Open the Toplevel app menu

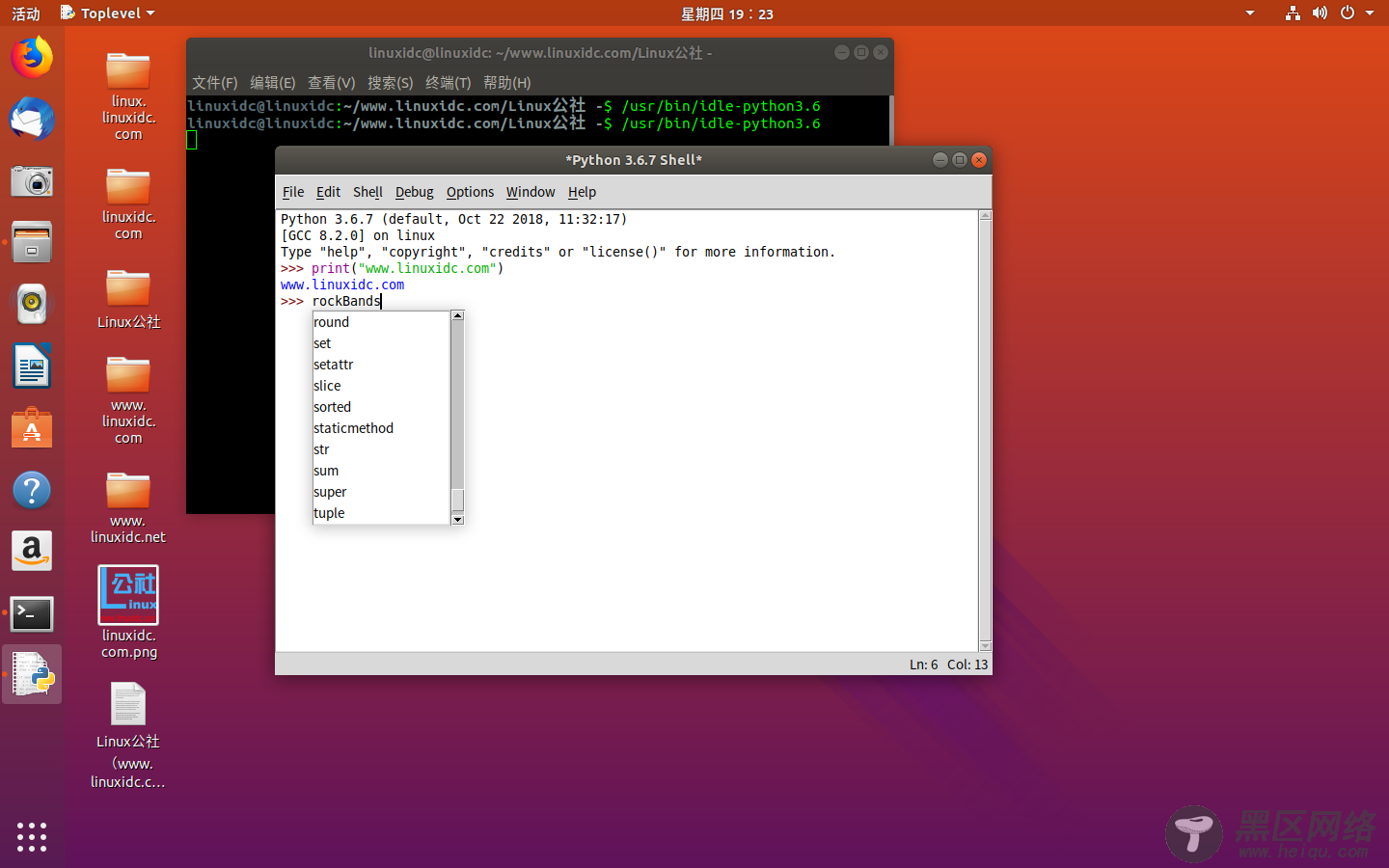(107, 14)
